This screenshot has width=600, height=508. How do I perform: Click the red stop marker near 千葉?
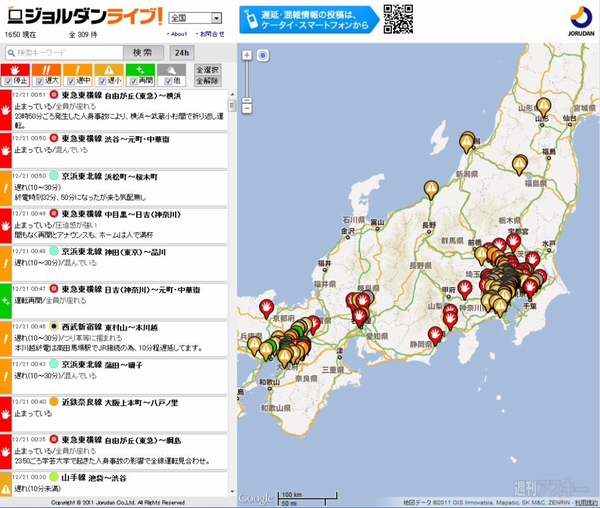click(x=530, y=288)
